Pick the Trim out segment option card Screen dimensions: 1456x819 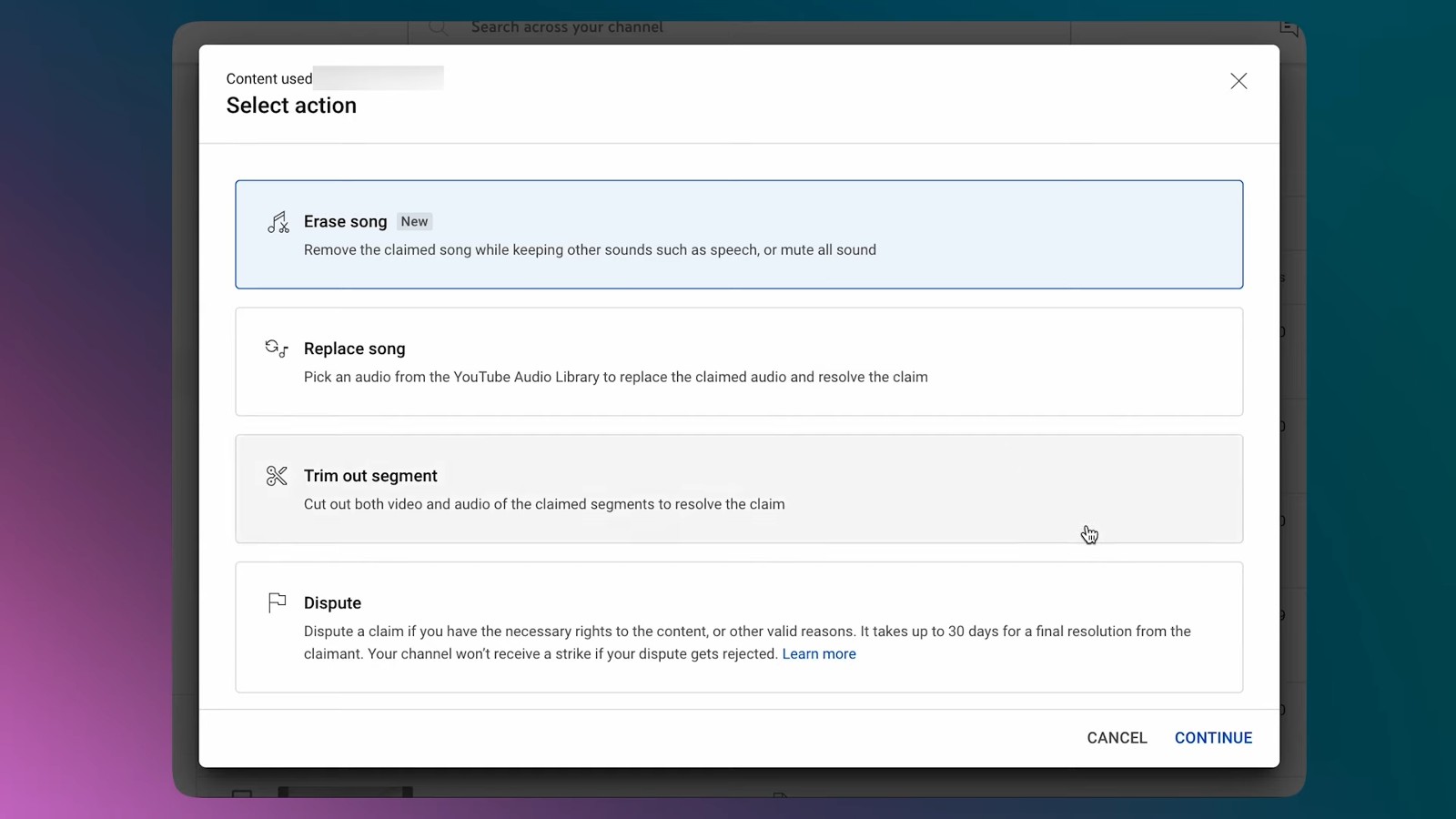pos(739,489)
